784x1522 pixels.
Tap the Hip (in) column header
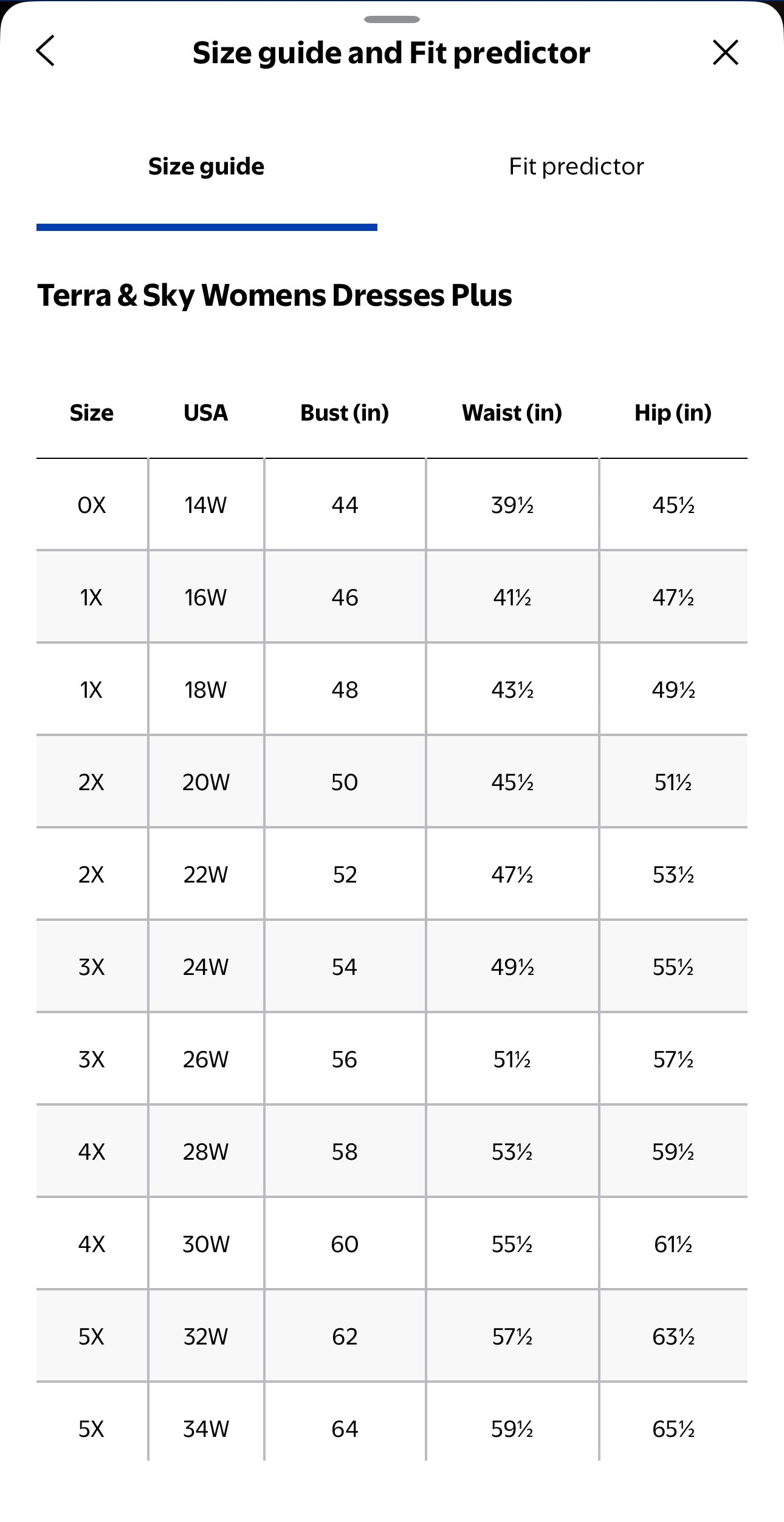(673, 413)
